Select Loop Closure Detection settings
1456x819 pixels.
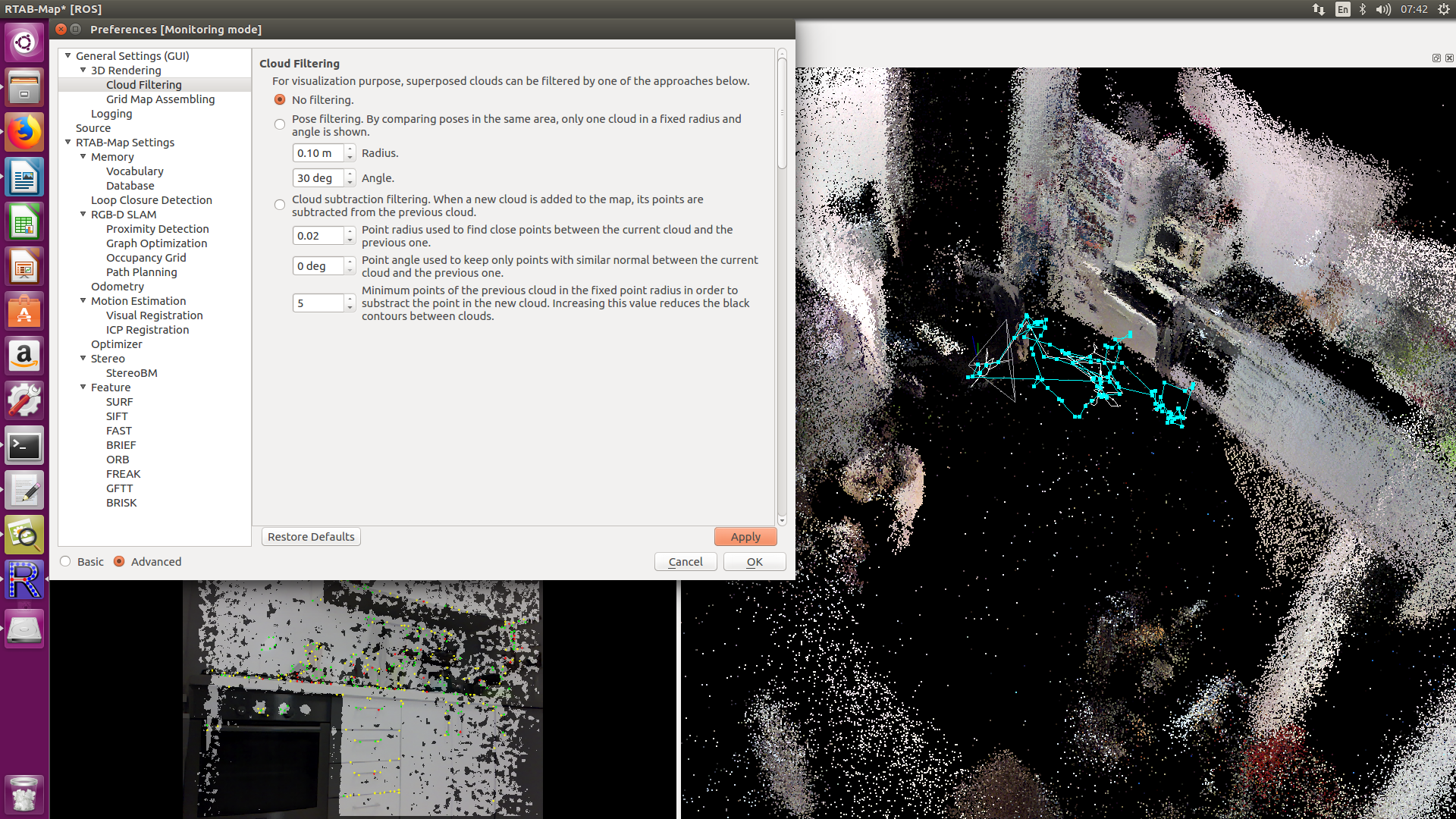[x=151, y=200]
